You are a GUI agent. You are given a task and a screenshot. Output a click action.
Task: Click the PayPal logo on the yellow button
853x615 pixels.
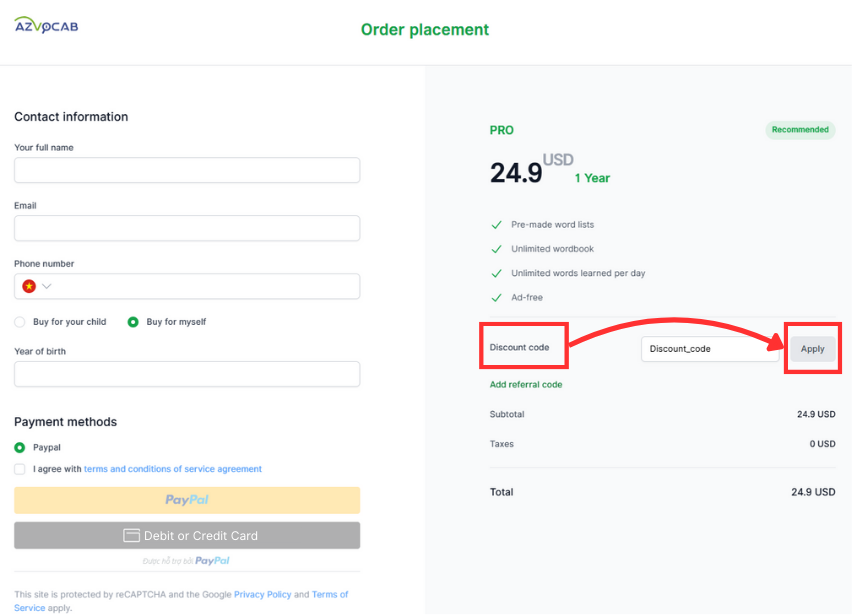pyautogui.click(x=186, y=500)
